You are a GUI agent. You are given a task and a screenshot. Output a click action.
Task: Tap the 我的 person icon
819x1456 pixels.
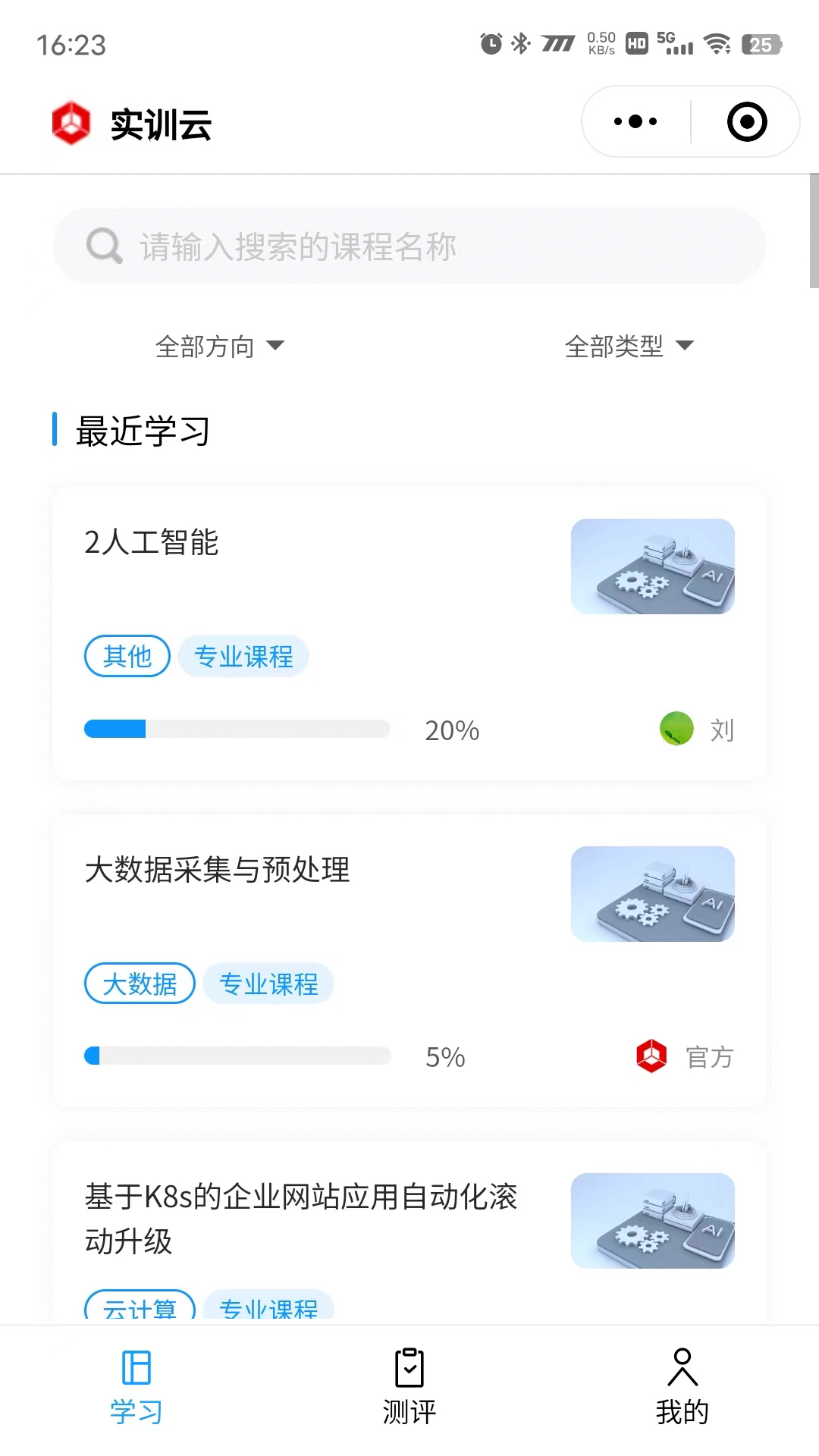[682, 1367]
